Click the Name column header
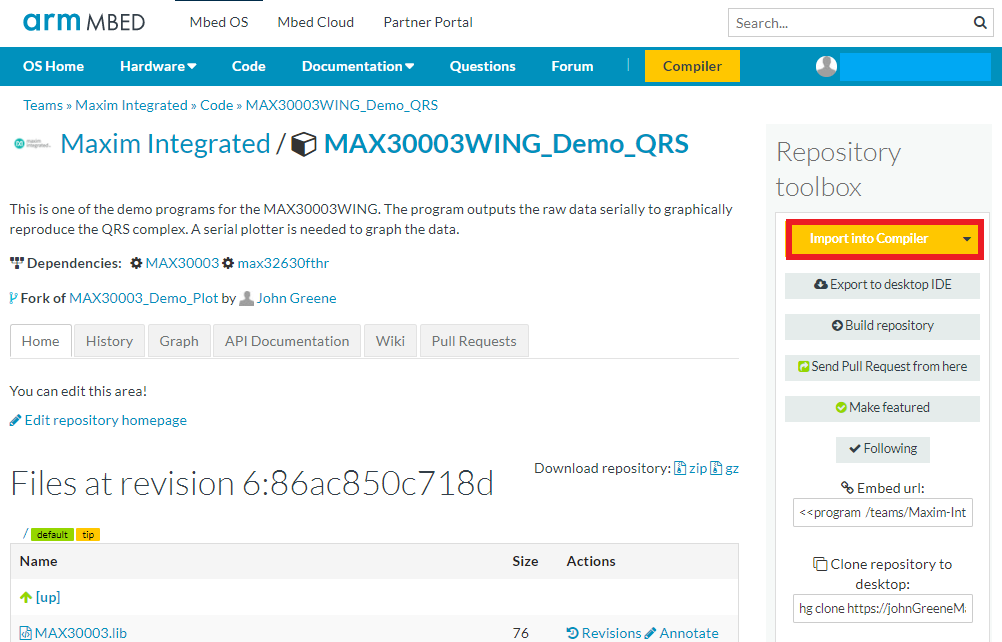1002x642 pixels. click(38, 562)
